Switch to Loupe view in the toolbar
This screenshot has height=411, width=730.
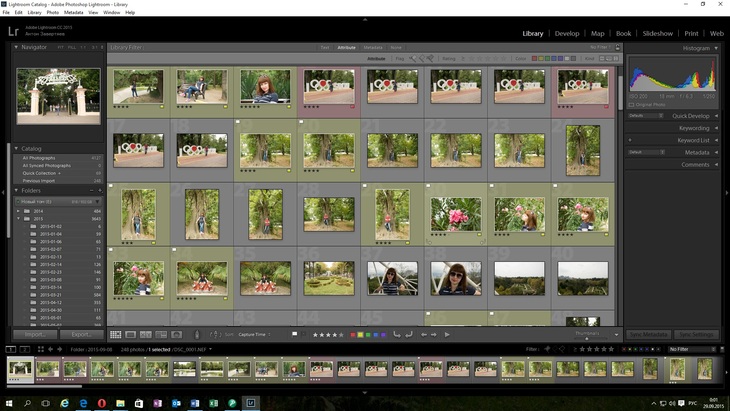(x=131, y=334)
